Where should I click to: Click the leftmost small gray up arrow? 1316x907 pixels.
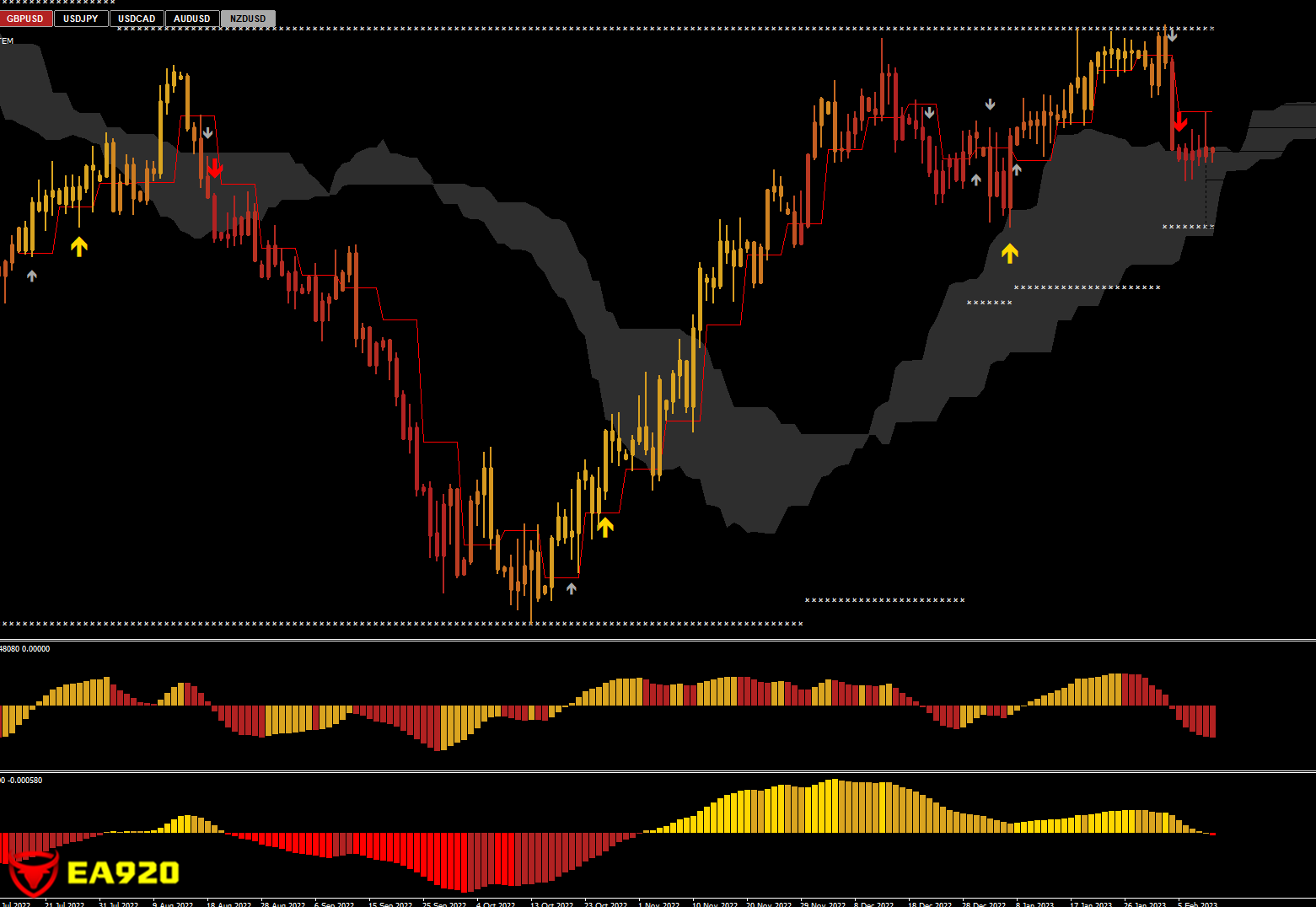(x=32, y=276)
